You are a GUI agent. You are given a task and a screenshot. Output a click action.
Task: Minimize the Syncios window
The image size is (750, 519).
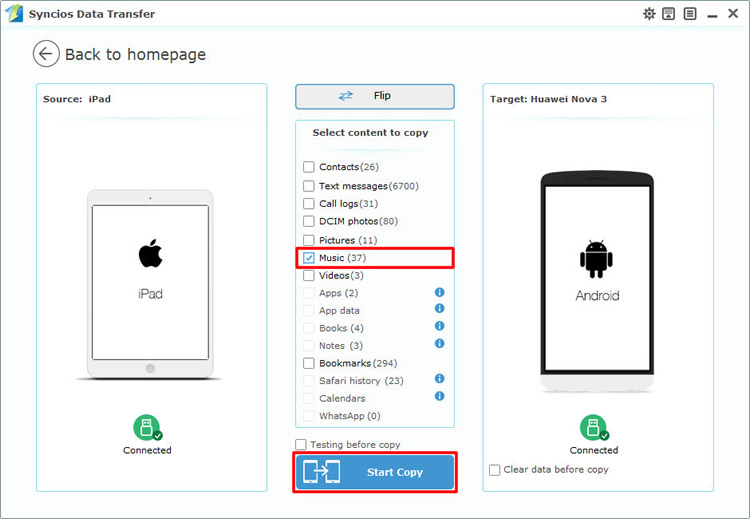[712, 15]
